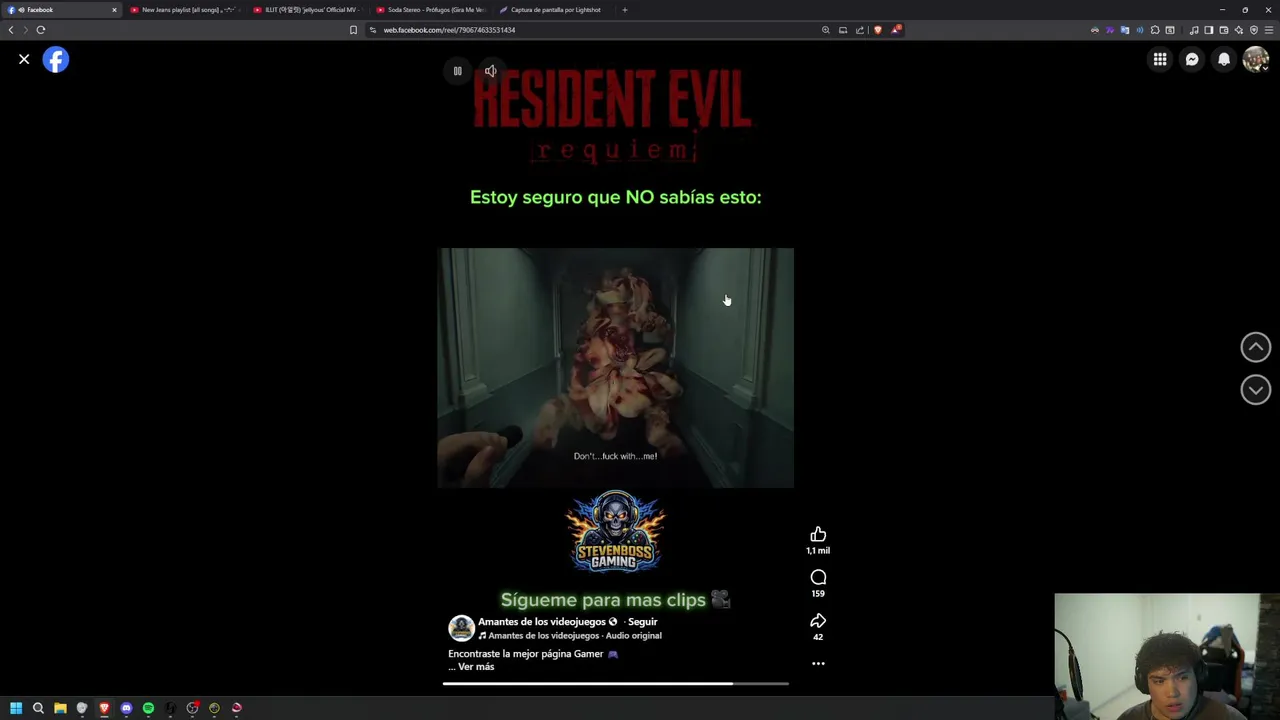1280x720 pixels.
Task: Reload the current page
Action: pos(41,30)
